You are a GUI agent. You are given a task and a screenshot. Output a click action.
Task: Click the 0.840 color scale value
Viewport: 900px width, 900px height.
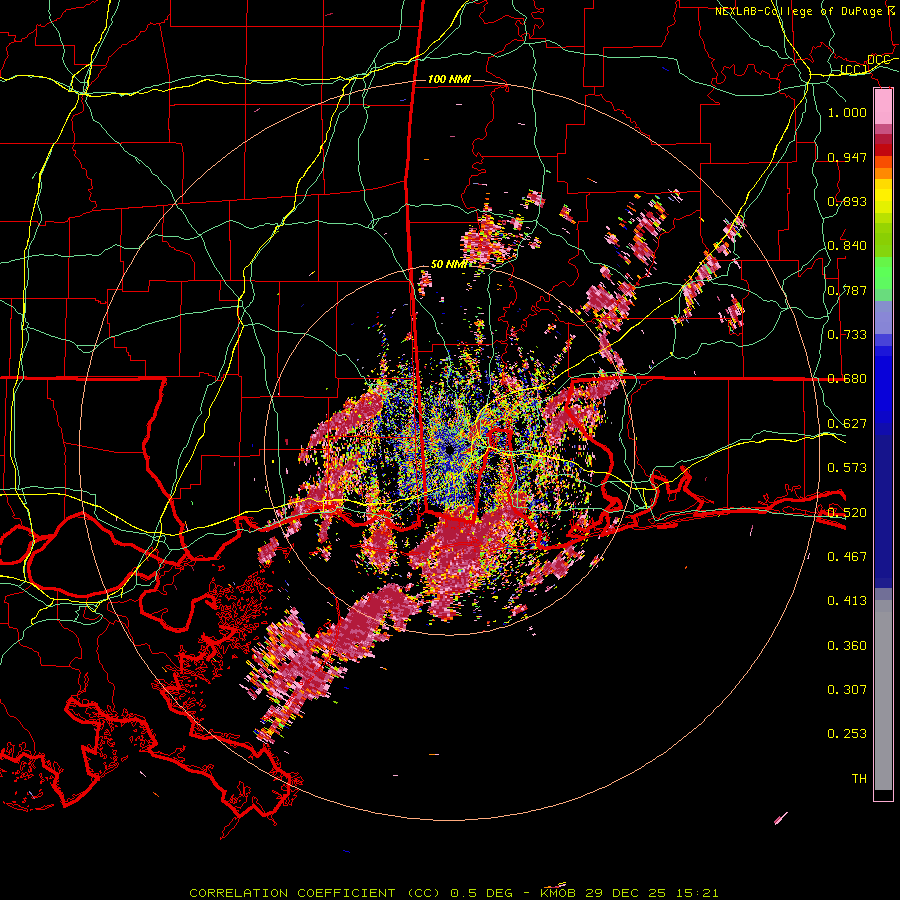click(x=847, y=246)
